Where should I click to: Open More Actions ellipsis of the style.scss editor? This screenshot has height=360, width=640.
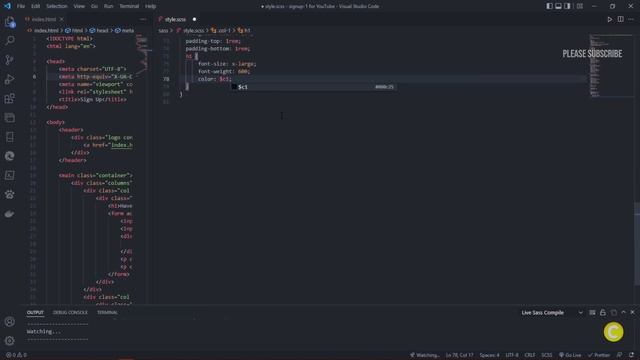tap(631, 19)
